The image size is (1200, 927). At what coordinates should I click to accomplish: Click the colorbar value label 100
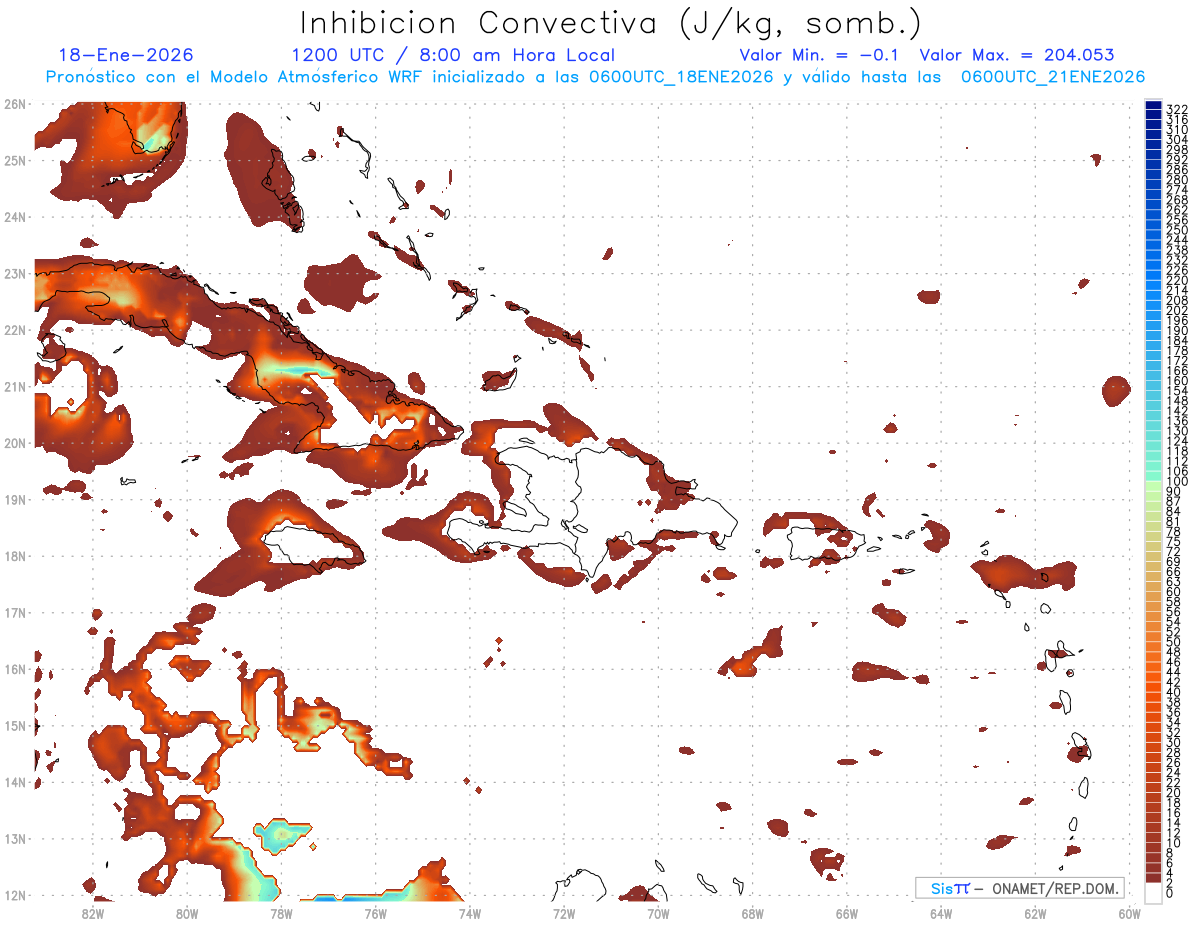coord(1177,482)
